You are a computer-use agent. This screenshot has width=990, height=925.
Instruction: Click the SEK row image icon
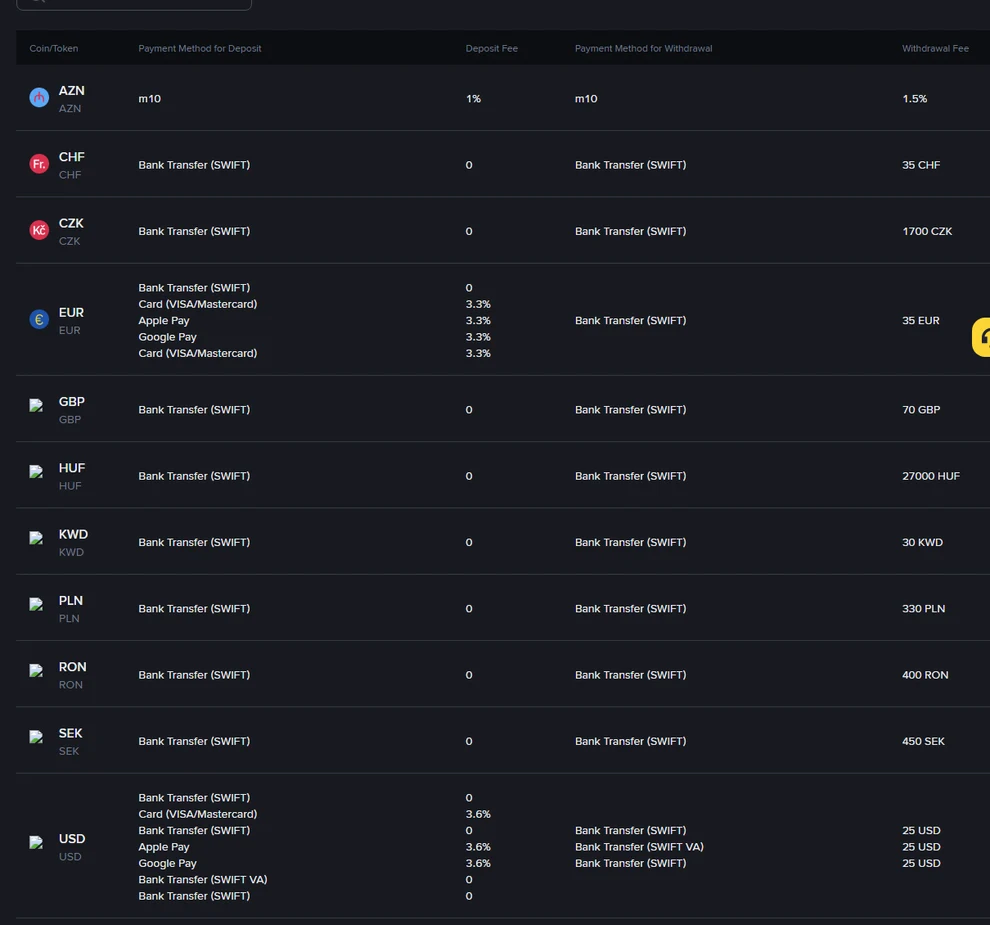[x=37, y=737]
